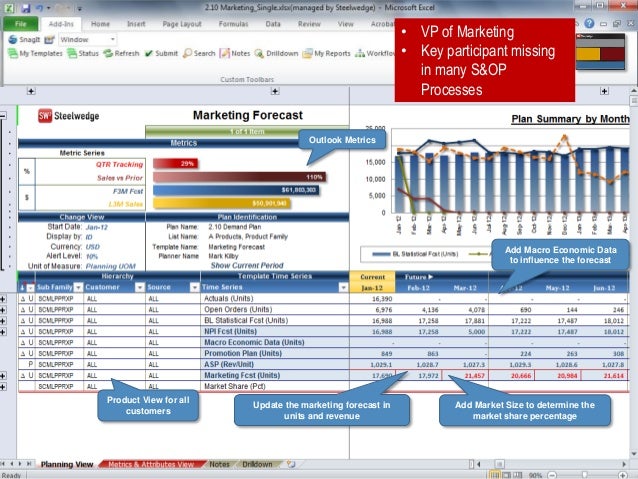This screenshot has width=638, height=479.
Task: Open the Workflow toolbar item
Action: tap(375, 53)
